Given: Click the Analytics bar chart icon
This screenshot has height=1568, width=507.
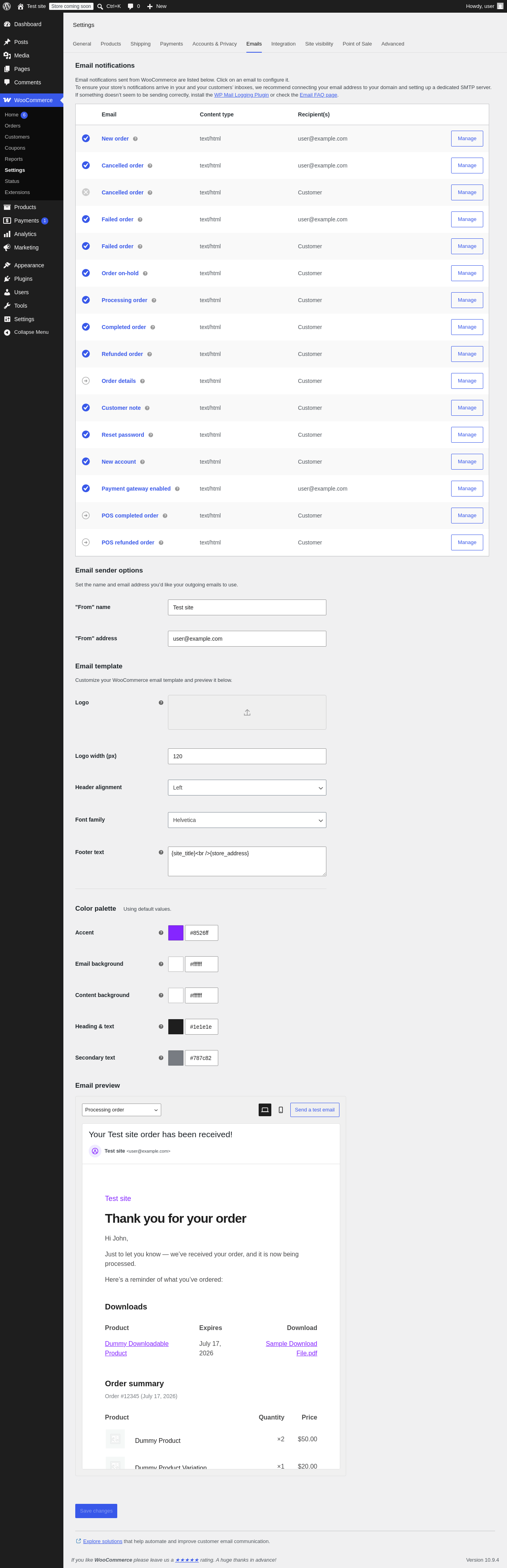Looking at the screenshot, I should pos(7,234).
